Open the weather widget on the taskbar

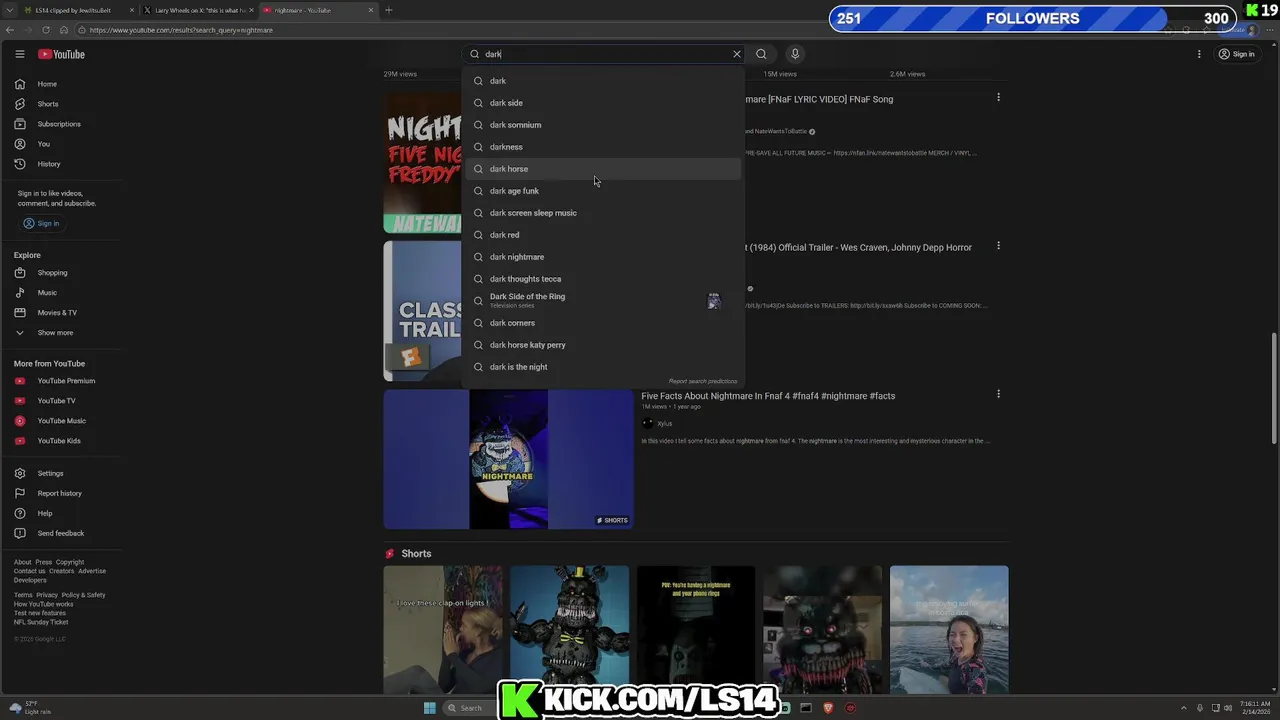30,708
